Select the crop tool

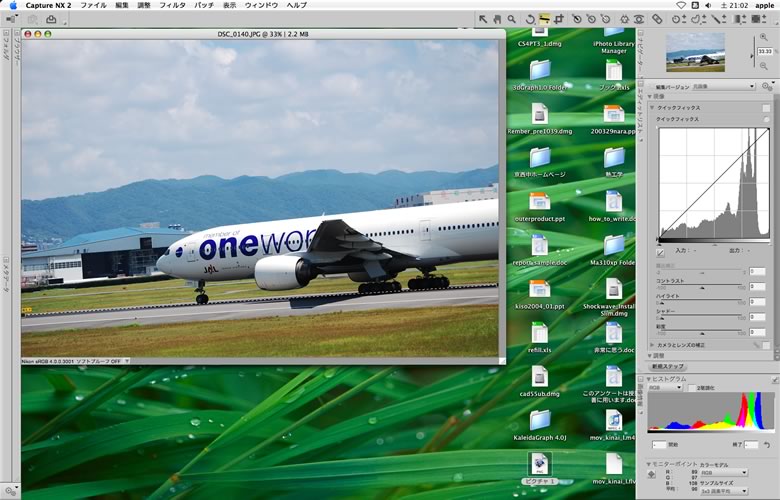[559, 19]
